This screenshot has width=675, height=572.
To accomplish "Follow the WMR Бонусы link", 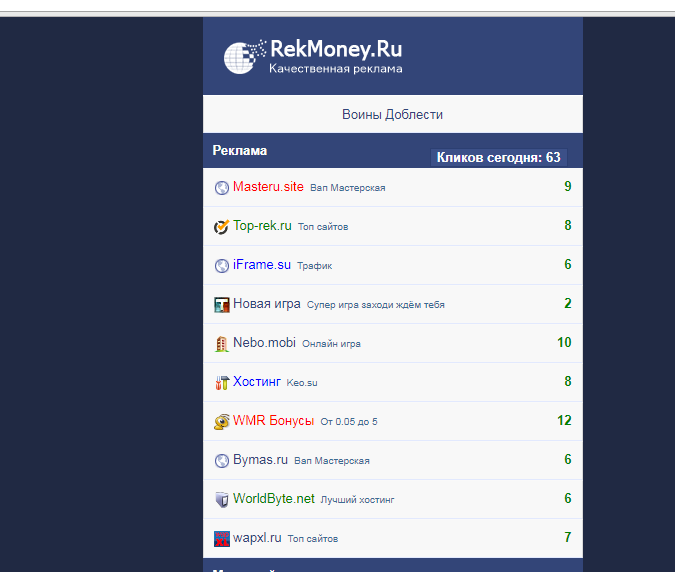I will pyautogui.click(x=273, y=421).
